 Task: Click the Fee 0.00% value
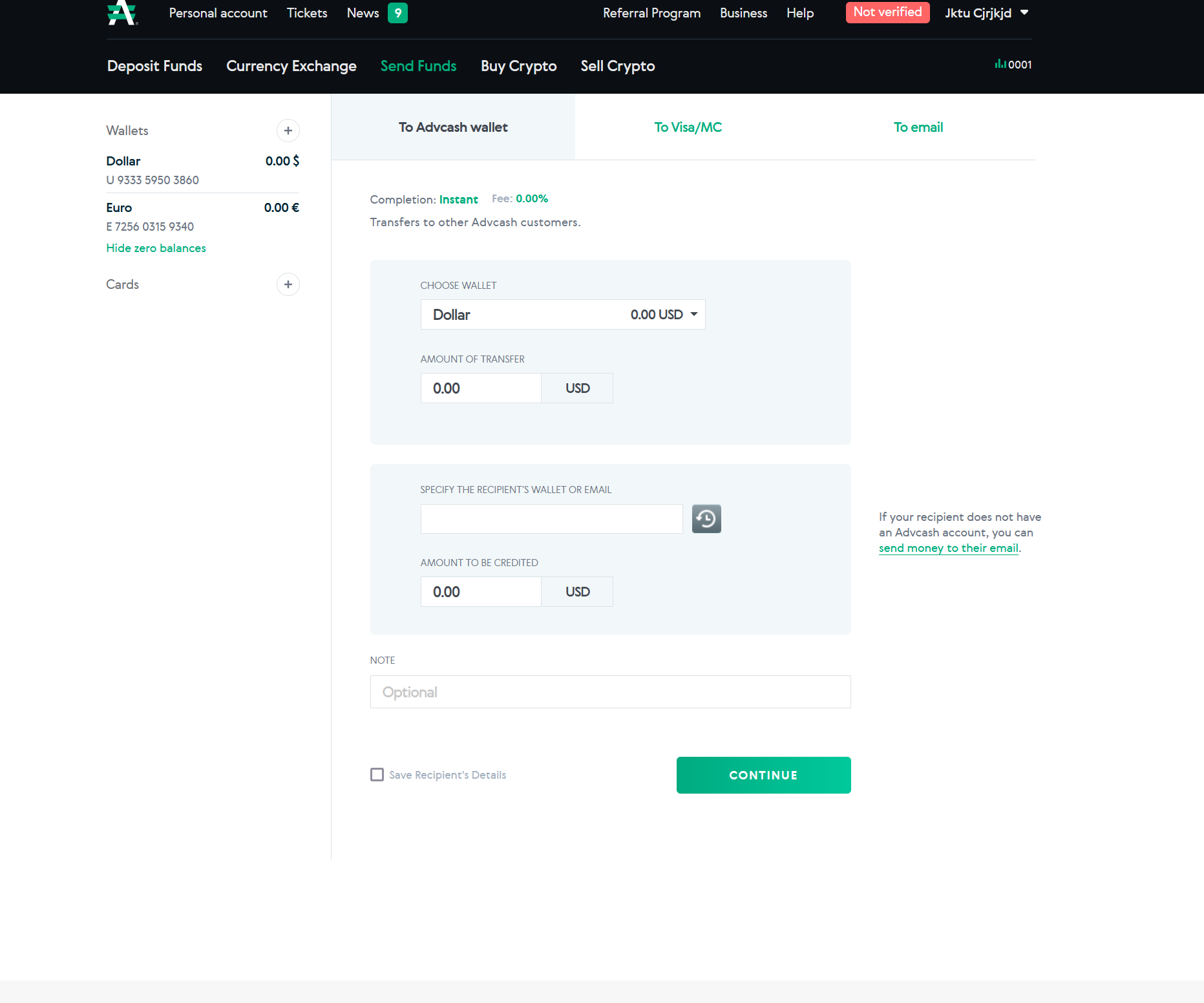pyautogui.click(x=532, y=199)
